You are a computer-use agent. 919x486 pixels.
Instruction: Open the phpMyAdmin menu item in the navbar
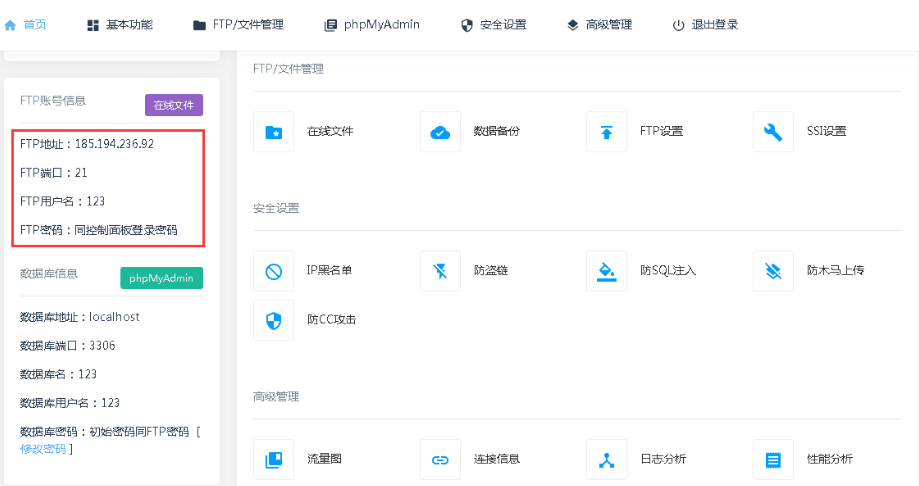[x=382, y=25]
